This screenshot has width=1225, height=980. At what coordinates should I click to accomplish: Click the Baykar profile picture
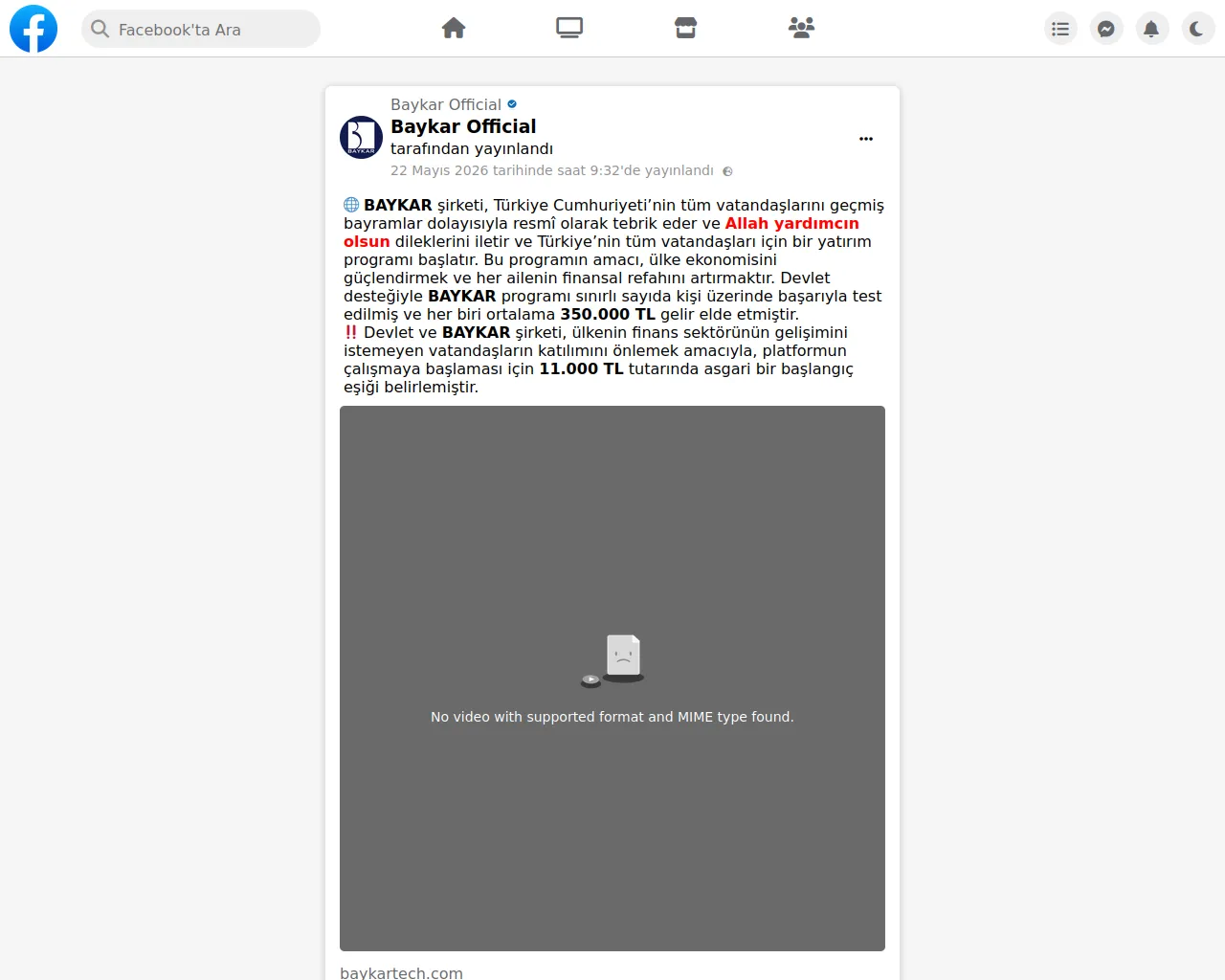(x=362, y=137)
